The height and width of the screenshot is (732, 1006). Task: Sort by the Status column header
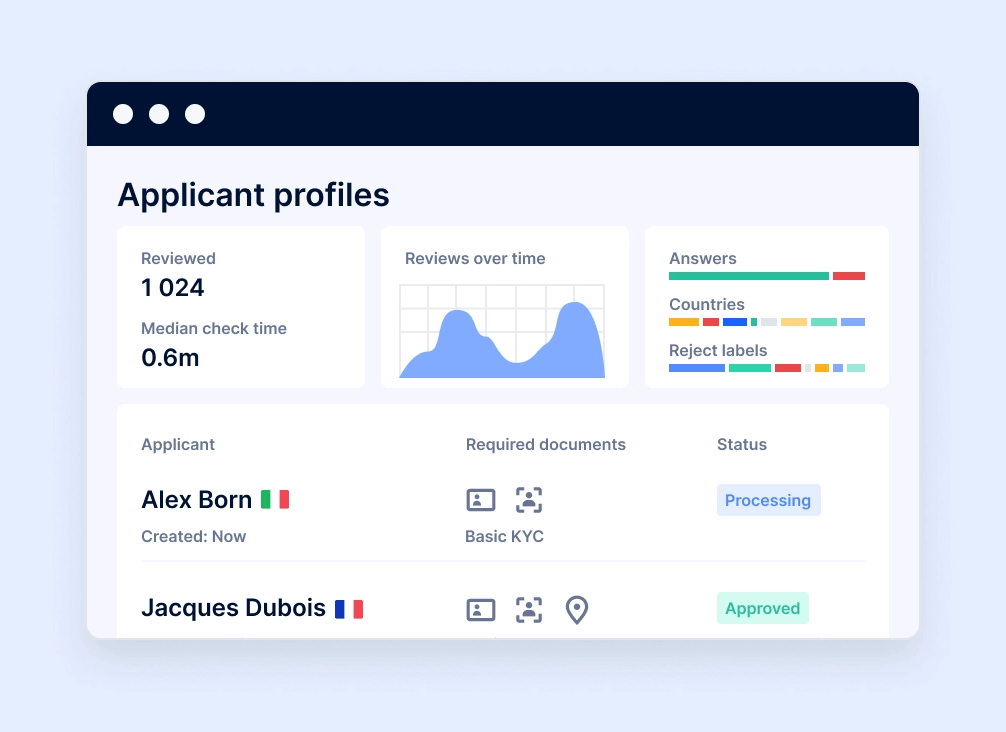tap(742, 444)
